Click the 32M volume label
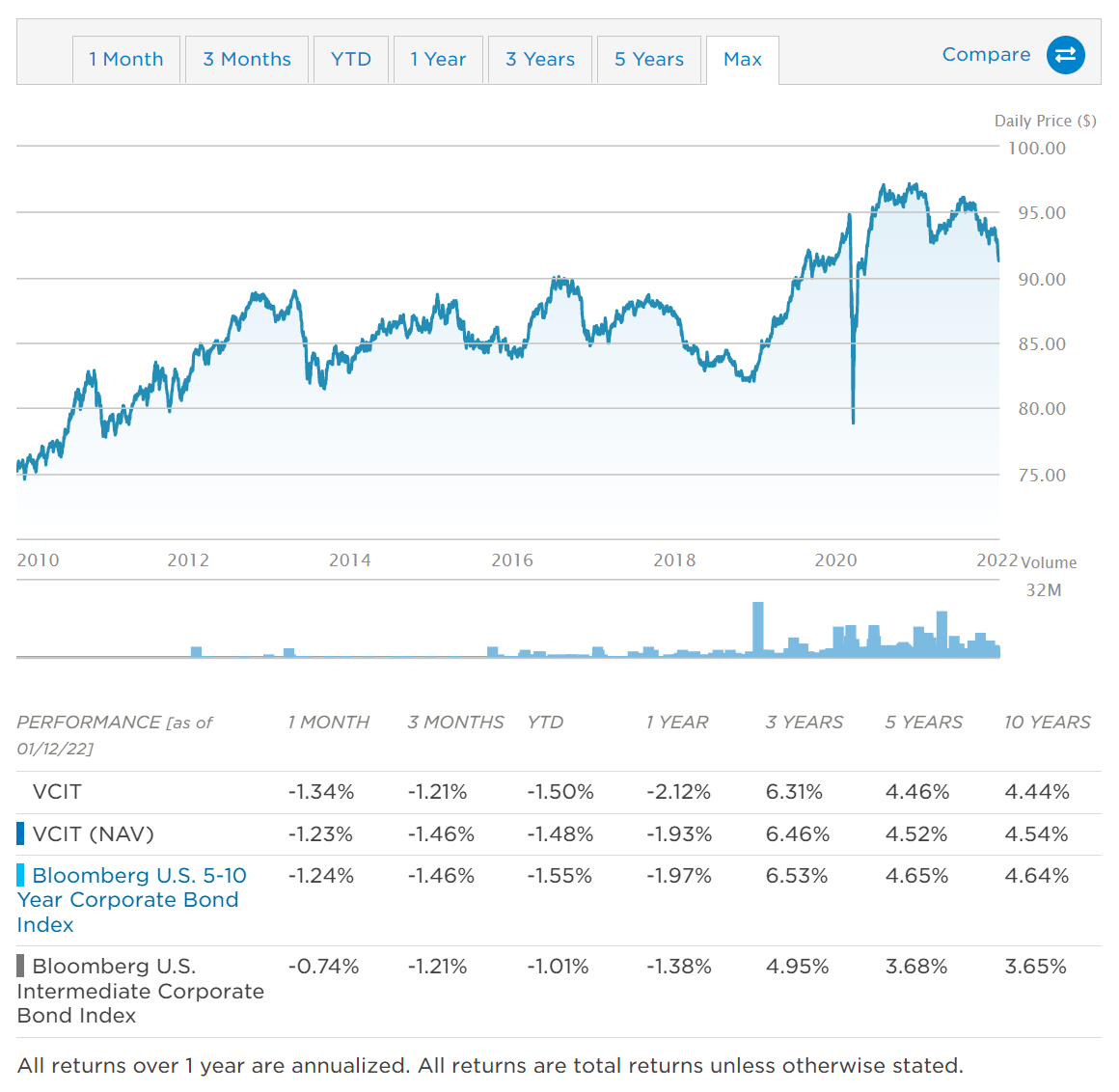This screenshot has width=1119, height=1092. pos(1044,590)
